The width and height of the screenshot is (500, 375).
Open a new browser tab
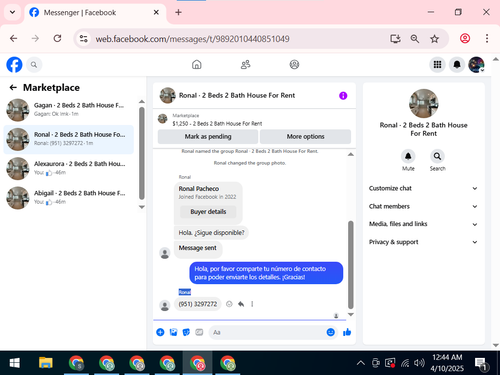point(178,12)
